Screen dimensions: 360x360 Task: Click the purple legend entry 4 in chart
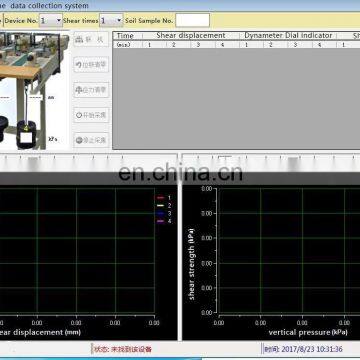[x=164, y=221]
